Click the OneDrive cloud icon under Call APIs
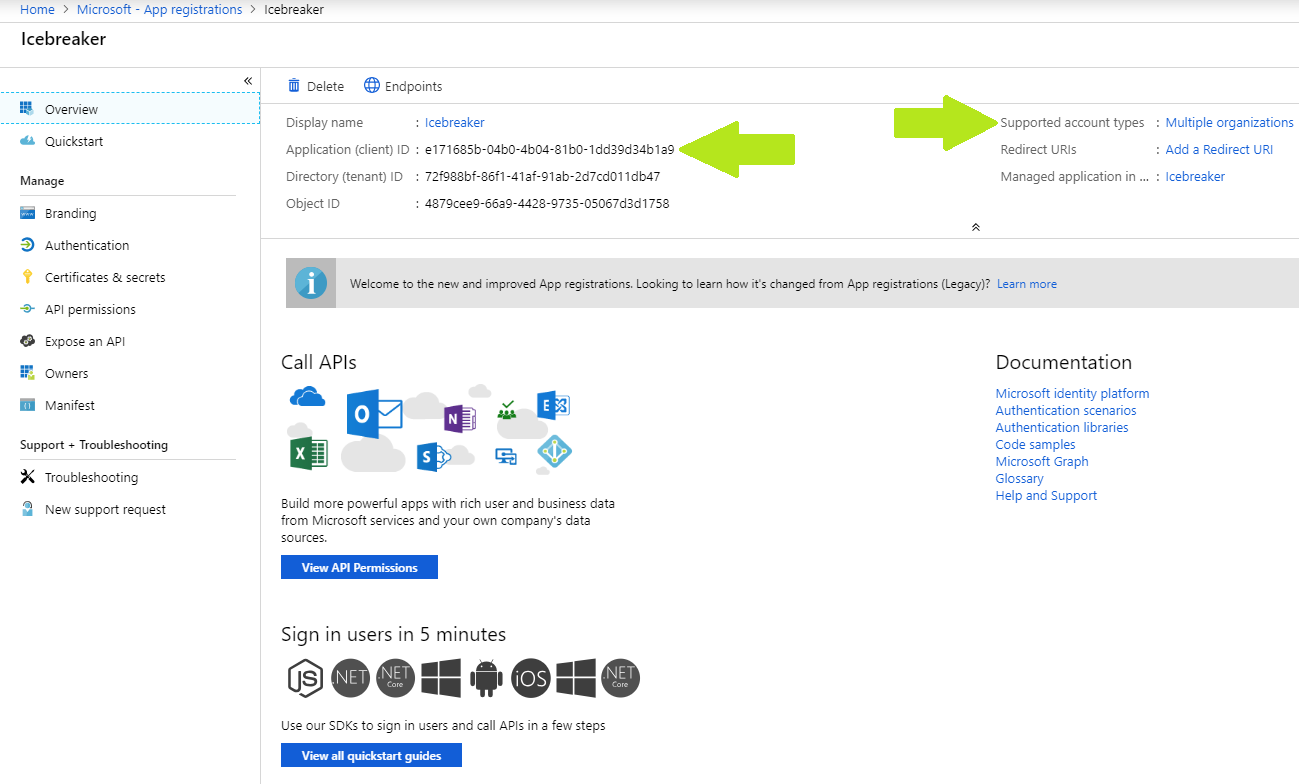This screenshot has width=1299, height=784. click(x=308, y=397)
